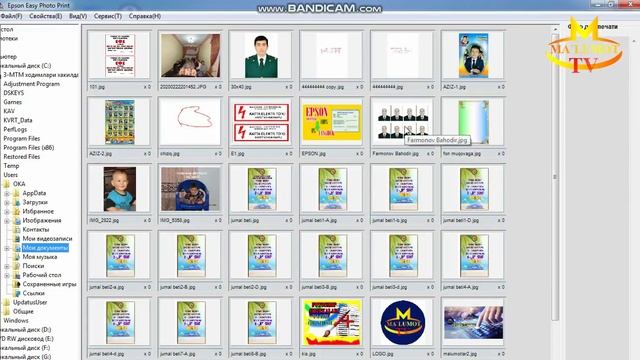Click the Изображения pictures folder icon
Screen dimensions: 640x360
(16, 220)
